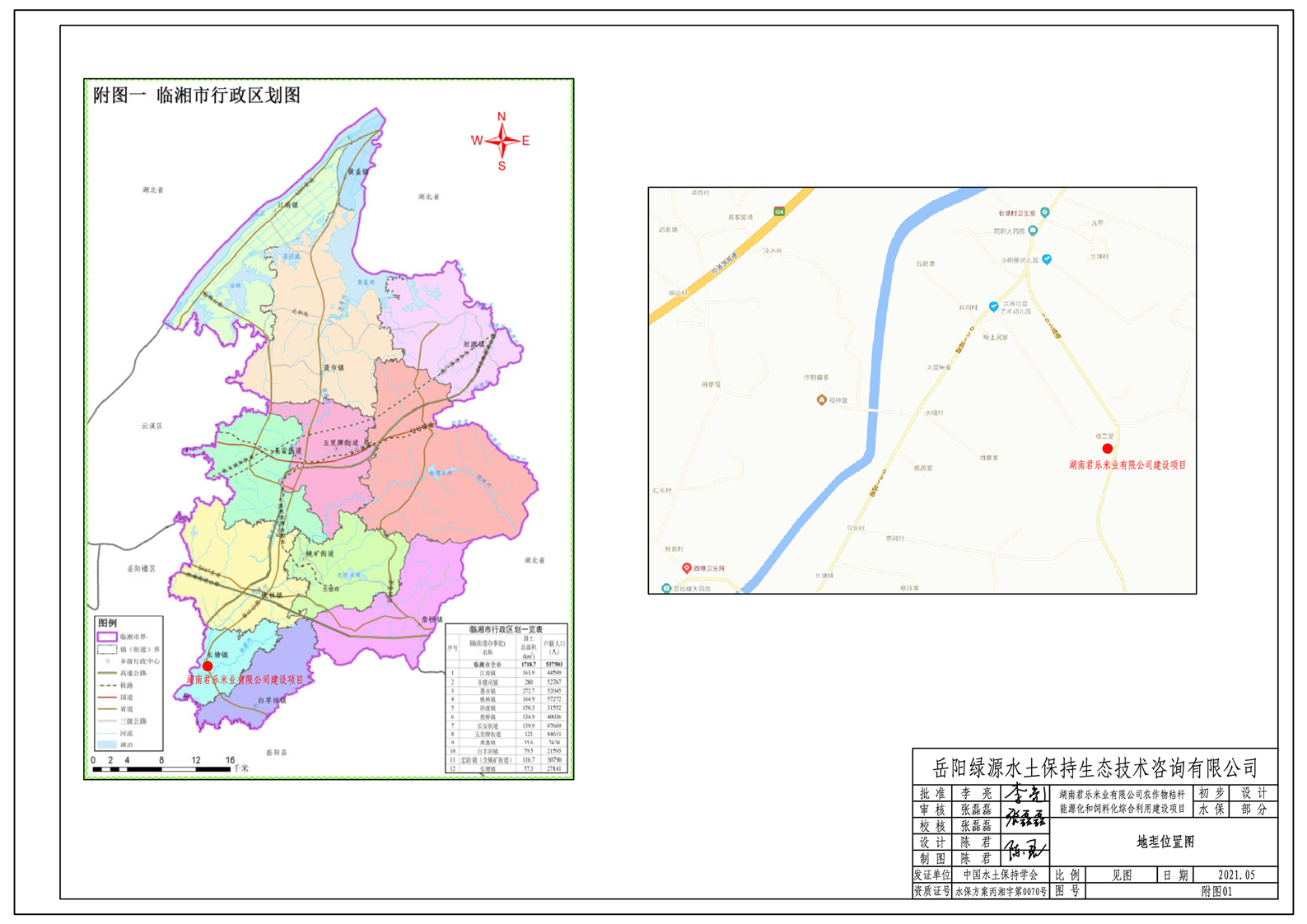Click the kilometer scale bar
The image size is (1307, 924).
point(161,769)
